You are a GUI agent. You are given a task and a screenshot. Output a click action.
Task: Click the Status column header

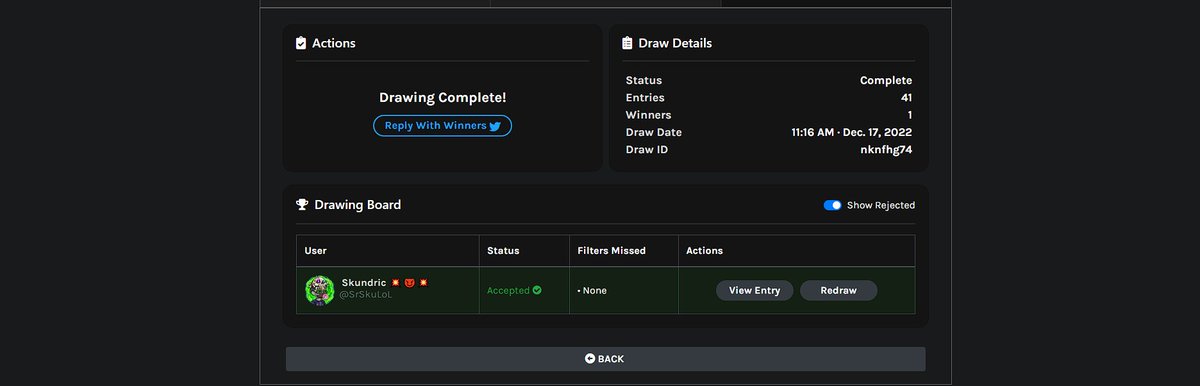503,250
